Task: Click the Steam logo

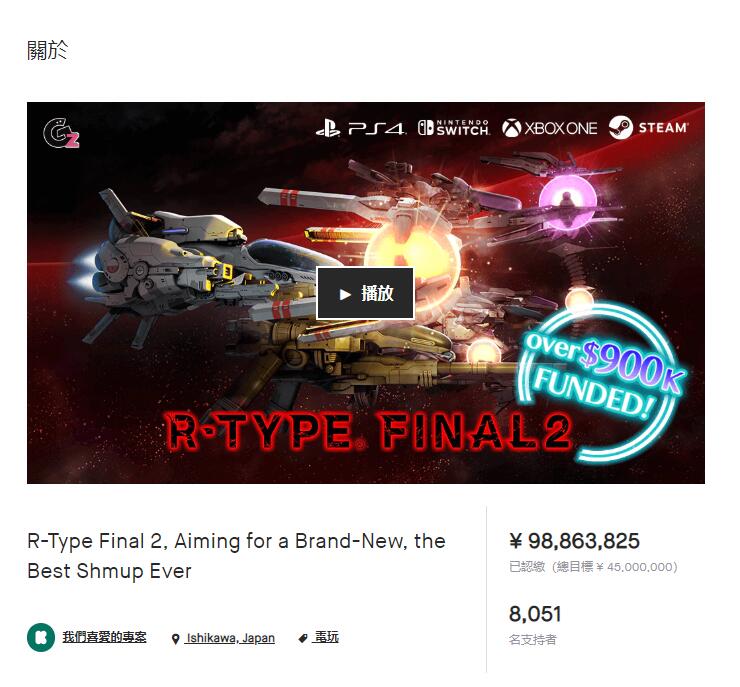Action: (x=648, y=127)
